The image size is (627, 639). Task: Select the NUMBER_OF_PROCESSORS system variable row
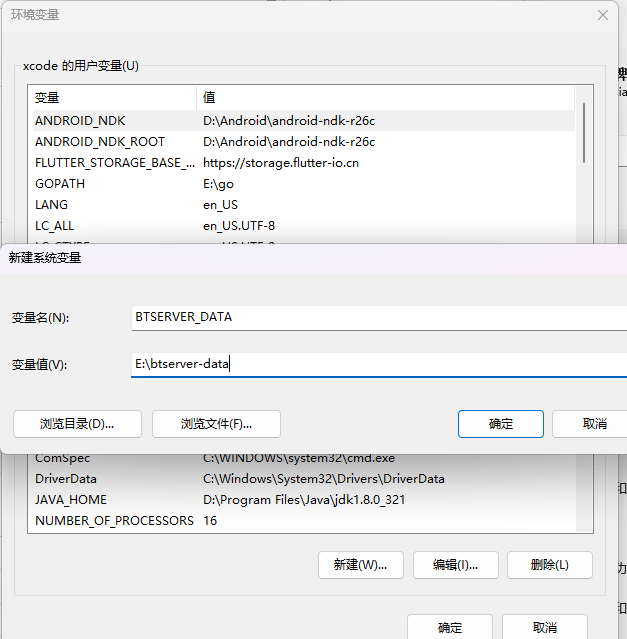(x=304, y=521)
